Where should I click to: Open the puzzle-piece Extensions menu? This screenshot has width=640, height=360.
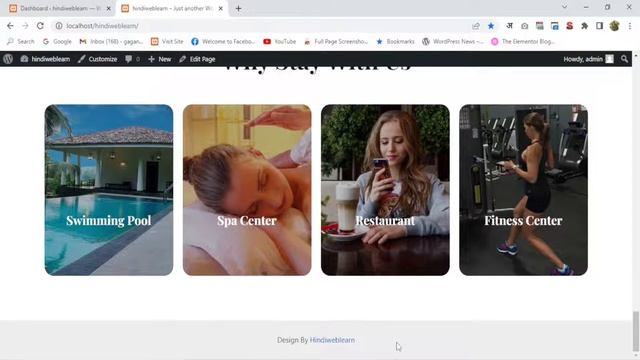coord(584,26)
